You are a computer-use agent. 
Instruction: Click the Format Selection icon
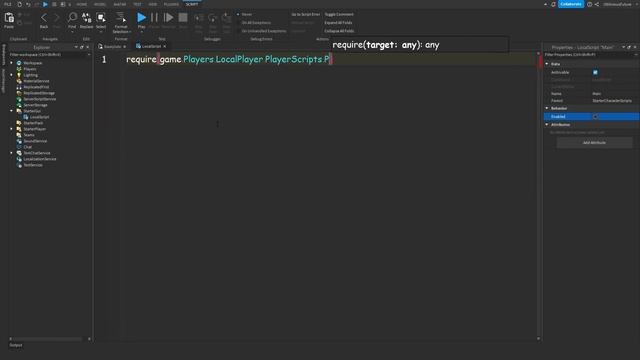[x=121, y=17]
